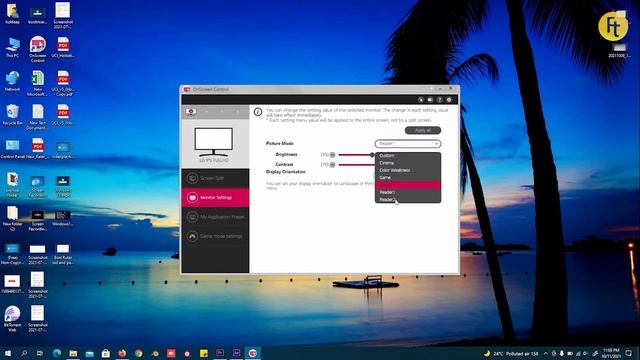This screenshot has height=360, width=640.
Task: Open Microsoft Store from taskbar
Action: point(106,353)
